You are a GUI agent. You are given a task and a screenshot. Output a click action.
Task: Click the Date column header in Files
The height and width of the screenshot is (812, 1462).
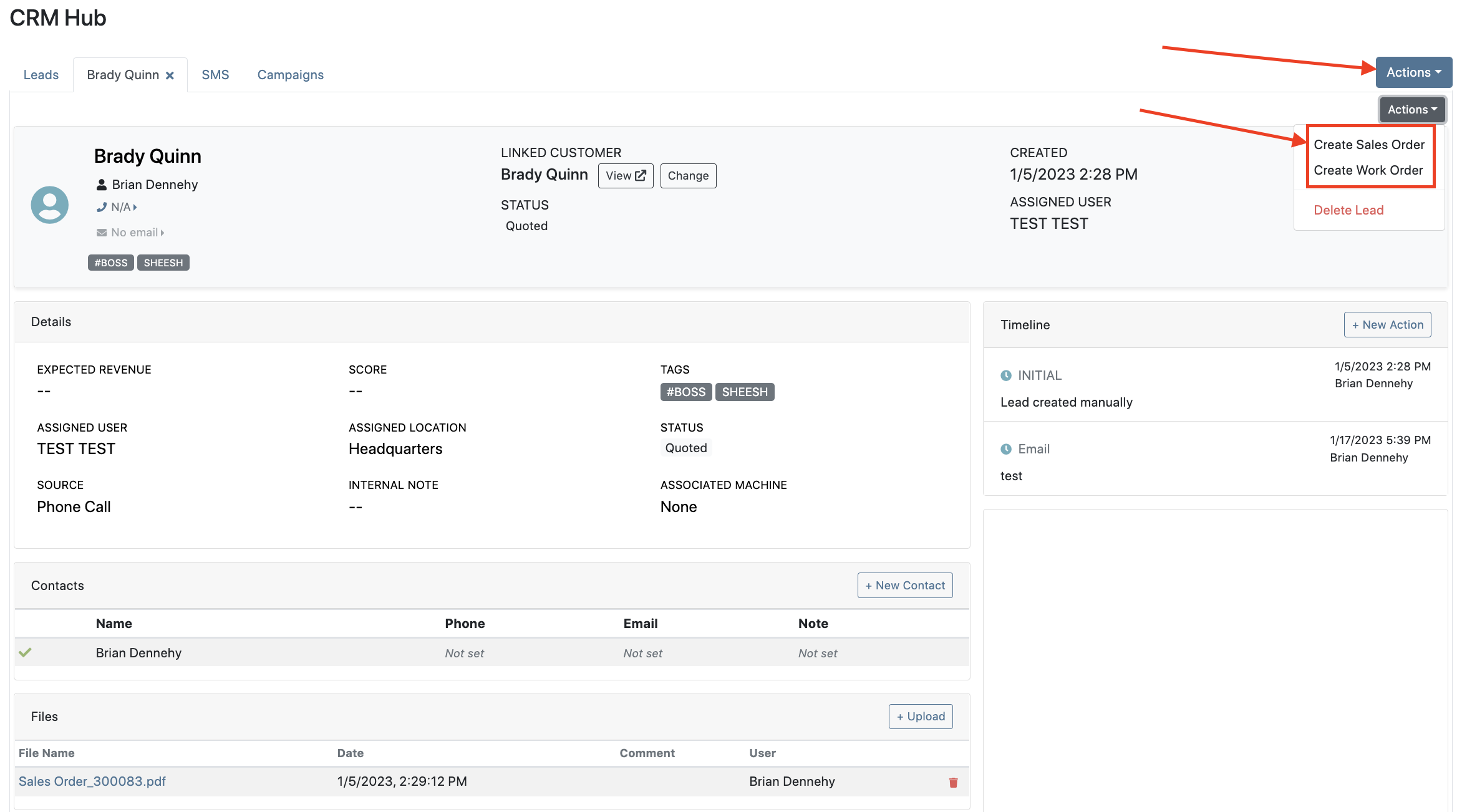pyautogui.click(x=351, y=753)
